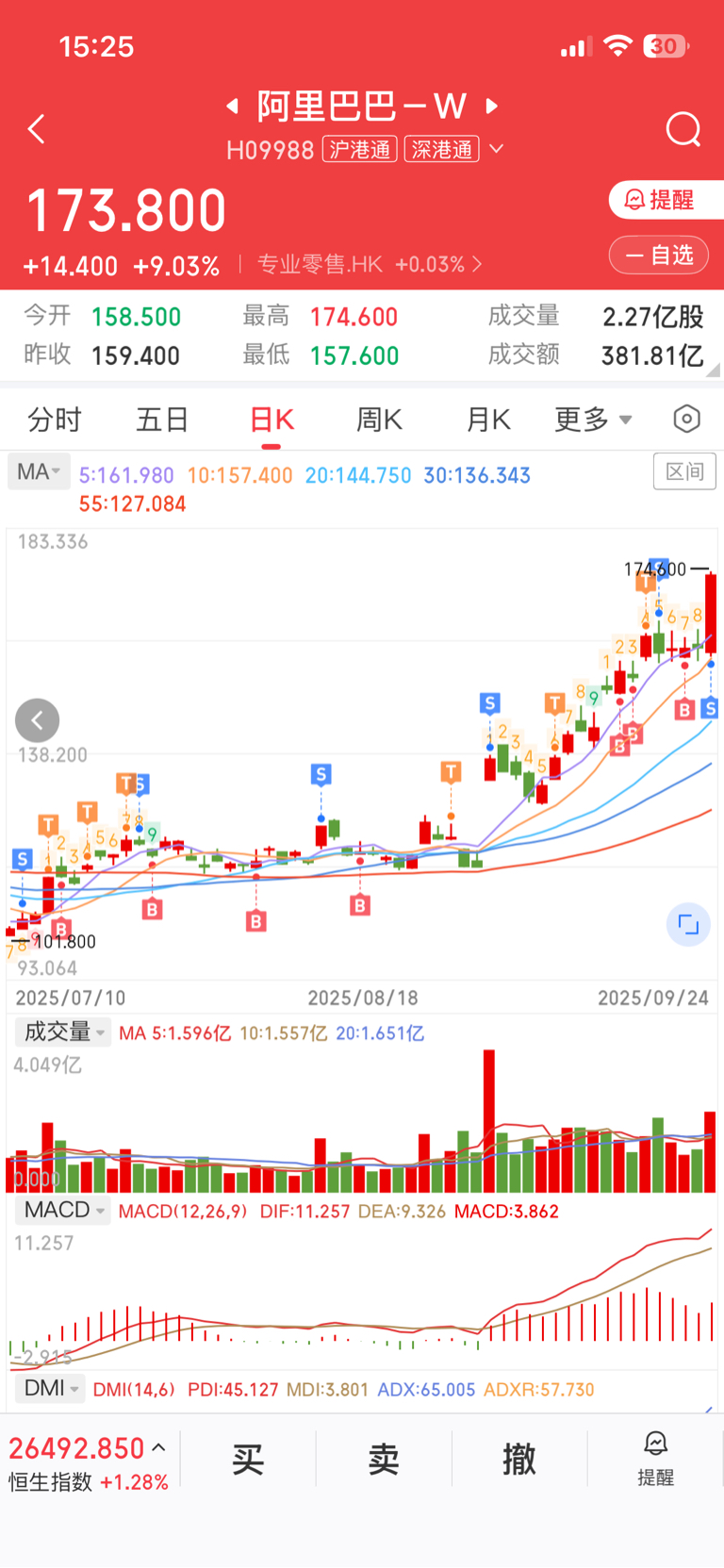
Task: Tap the 昨收 159.400 value
Action: point(136,355)
